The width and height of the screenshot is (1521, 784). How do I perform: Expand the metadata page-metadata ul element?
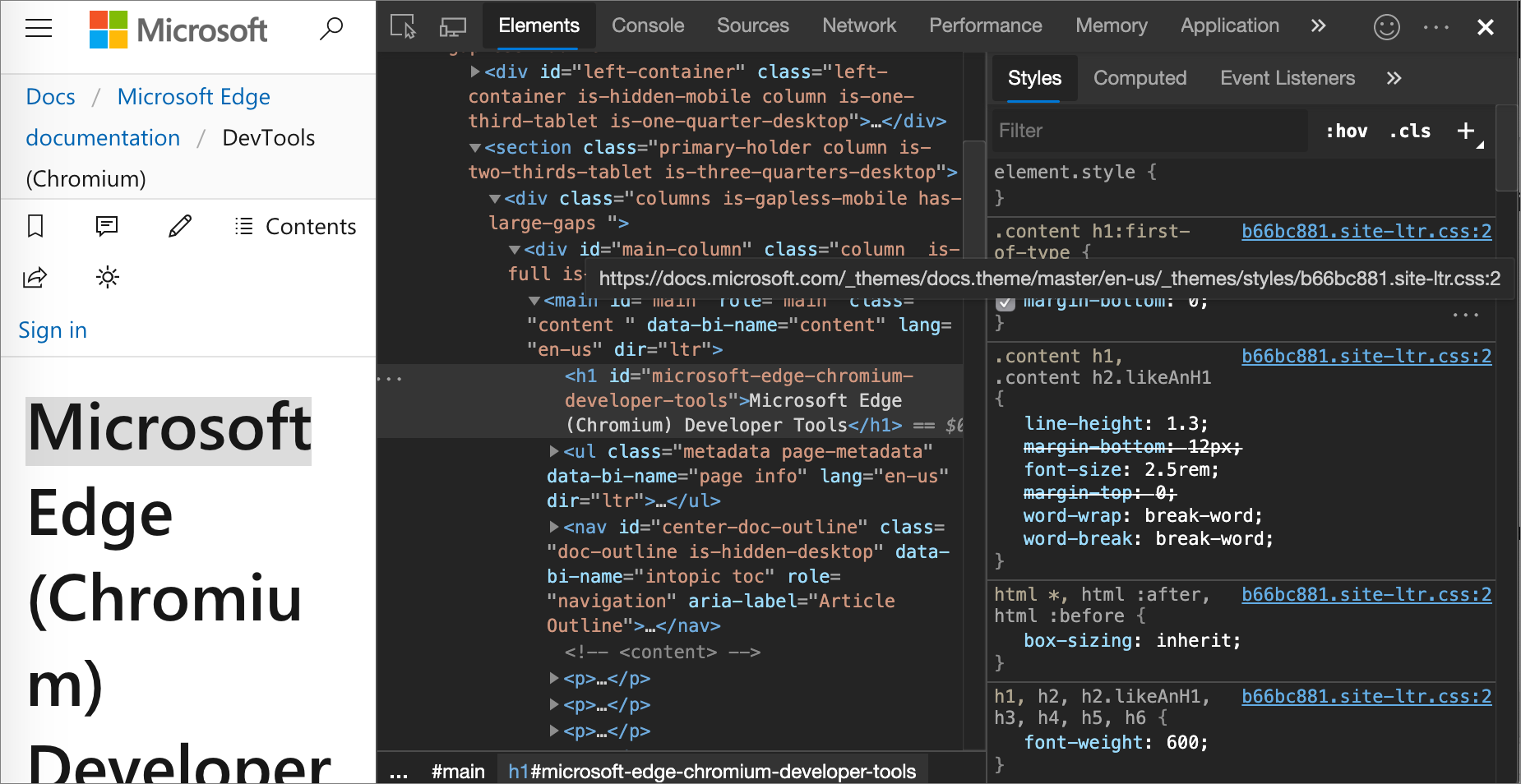[556, 451]
